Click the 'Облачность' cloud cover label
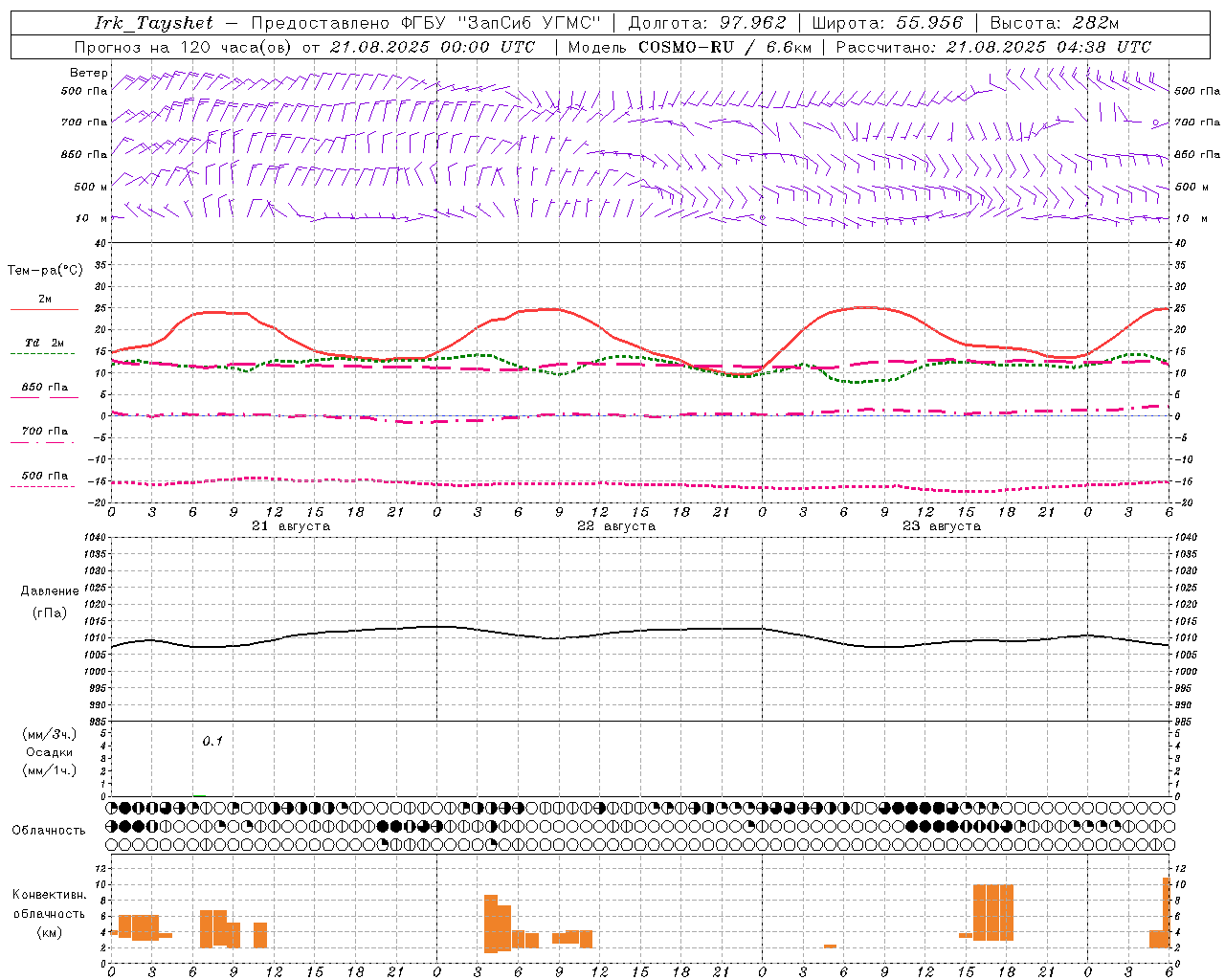The image size is (1225, 980). [49, 831]
